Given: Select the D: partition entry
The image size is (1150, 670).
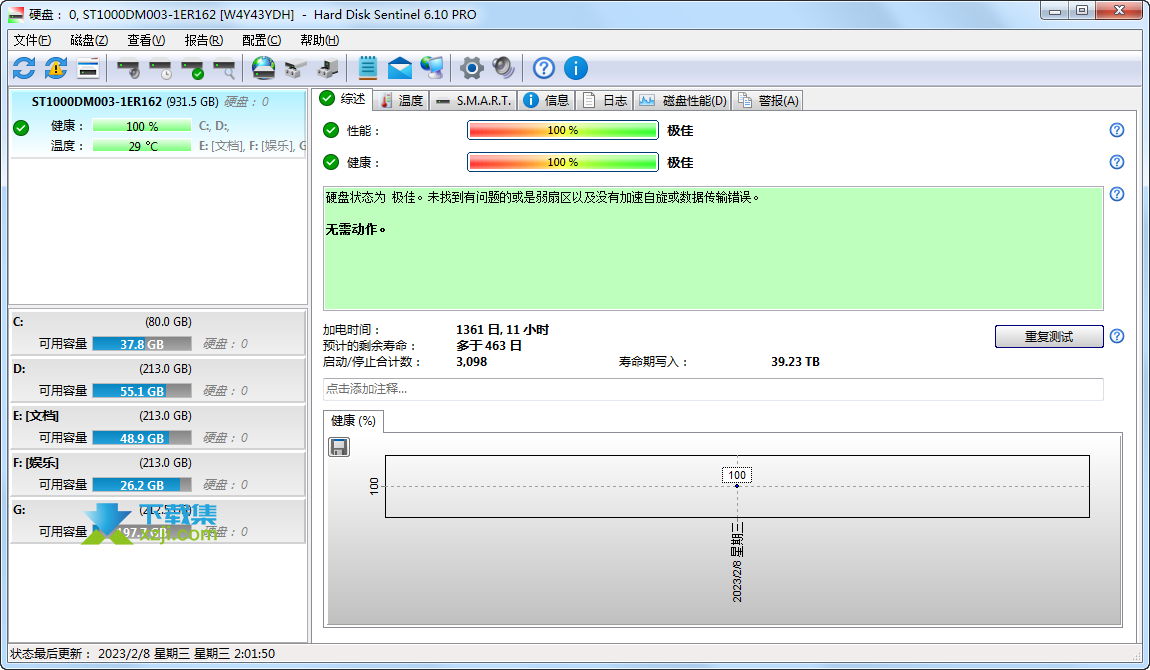Looking at the screenshot, I should pos(158,380).
